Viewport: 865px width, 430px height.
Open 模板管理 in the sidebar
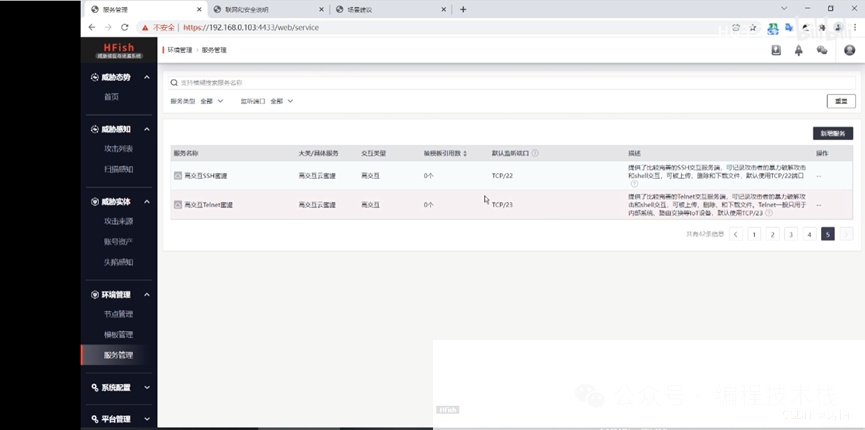click(119, 335)
